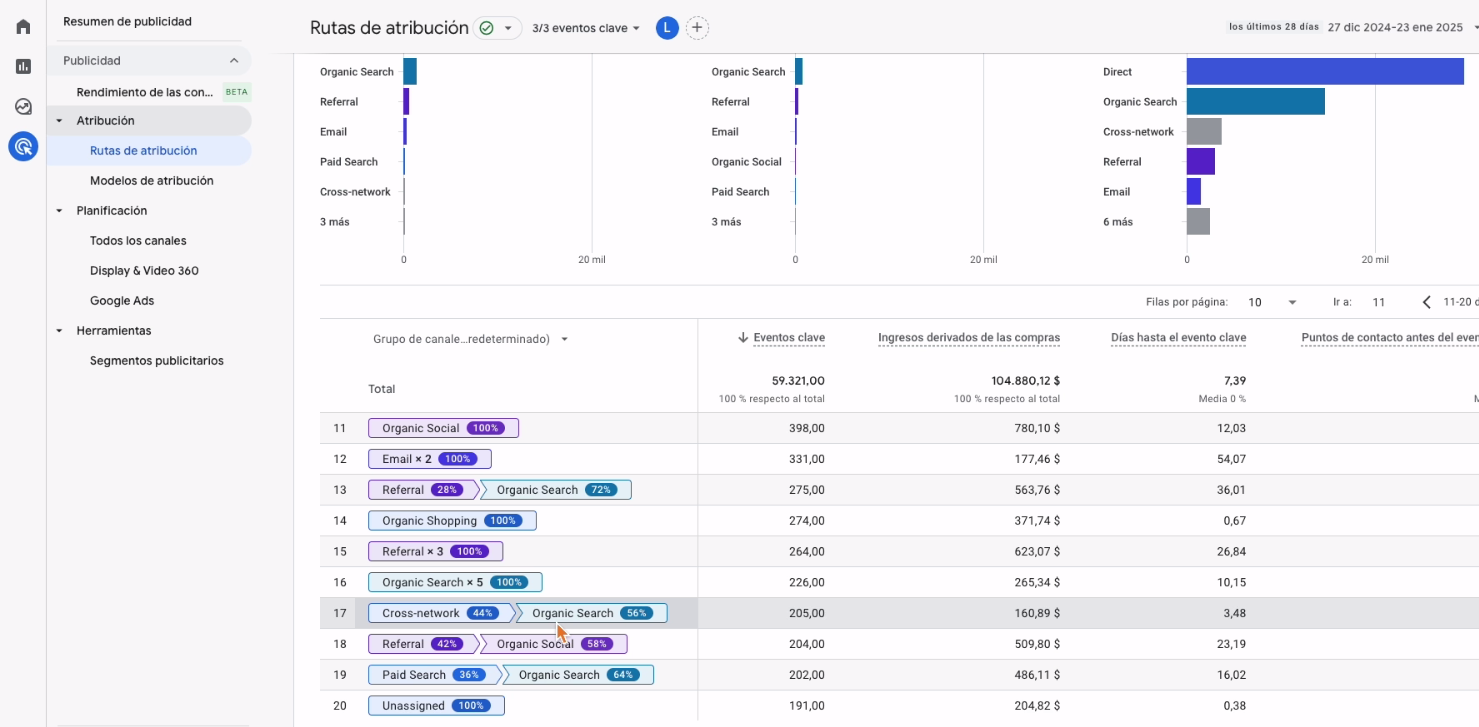The width and height of the screenshot is (1479, 727).
Task: Collapse the Atribución tree group
Action: 59,121
